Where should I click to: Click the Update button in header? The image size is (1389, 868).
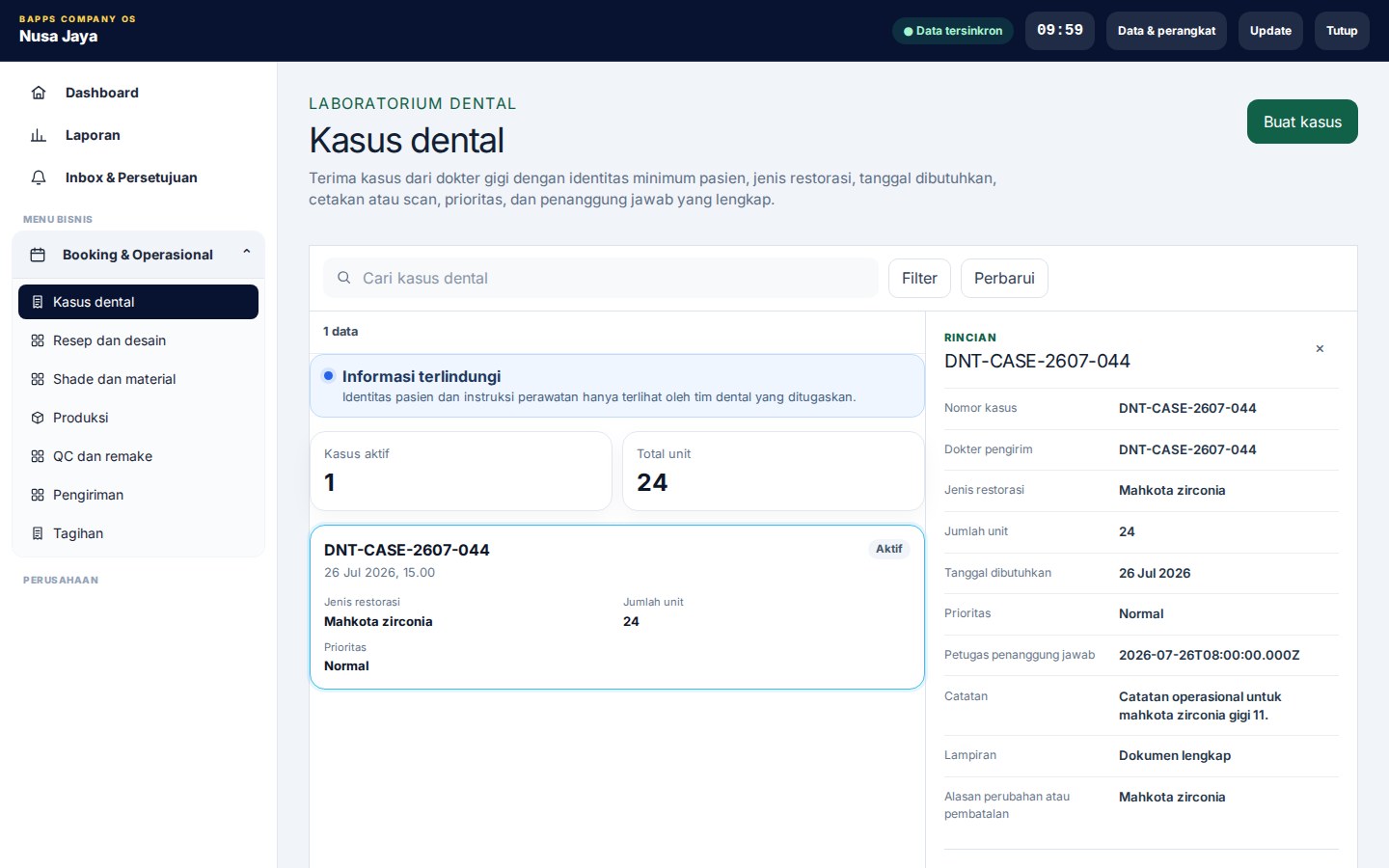point(1270,31)
